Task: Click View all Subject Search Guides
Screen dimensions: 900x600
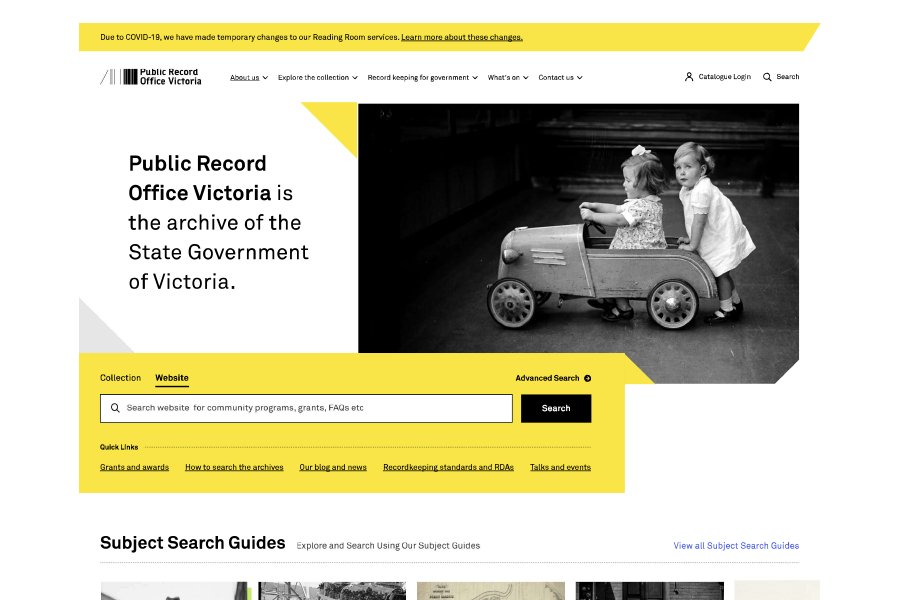Action: coord(735,545)
